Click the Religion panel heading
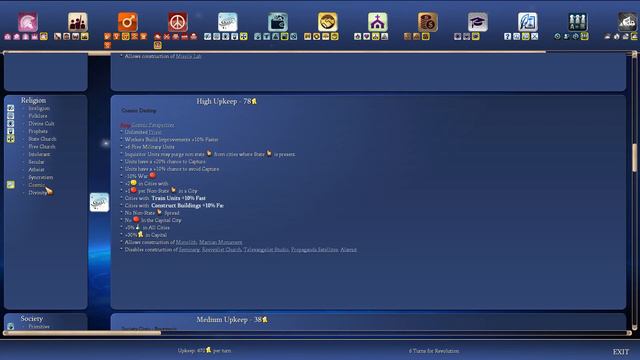The image size is (640, 360). [33, 100]
